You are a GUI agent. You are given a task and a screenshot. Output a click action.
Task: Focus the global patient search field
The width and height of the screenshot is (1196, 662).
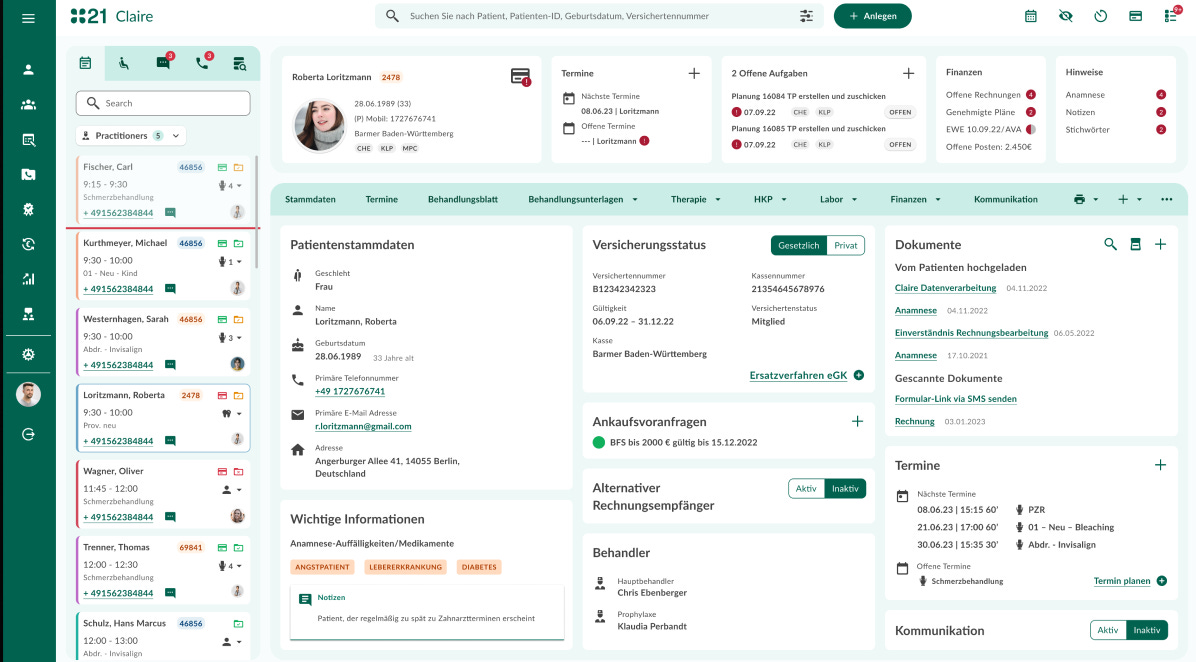pos(600,16)
